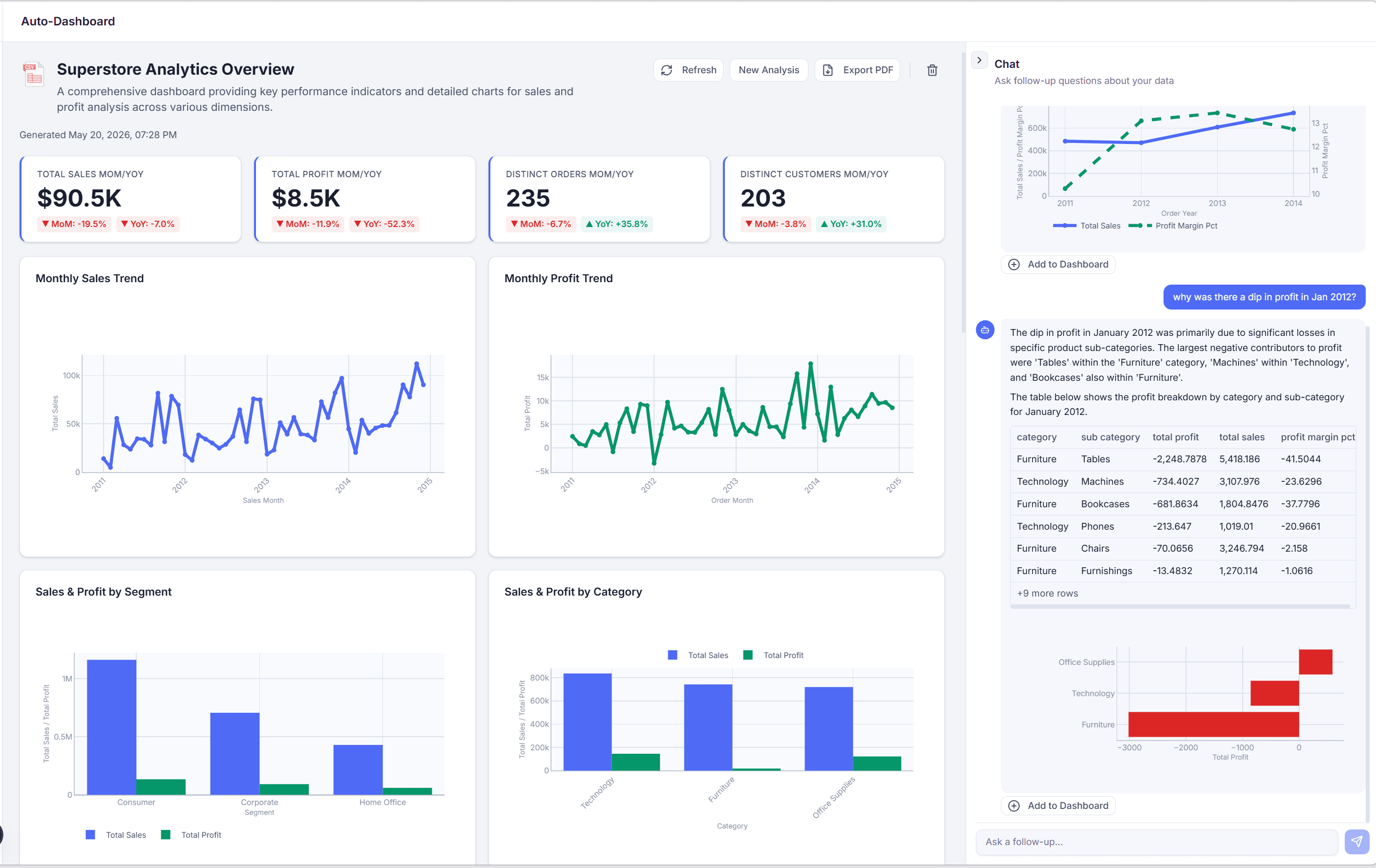
Task: Click the 'profit margin pct' column header
Action: click(1317, 437)
